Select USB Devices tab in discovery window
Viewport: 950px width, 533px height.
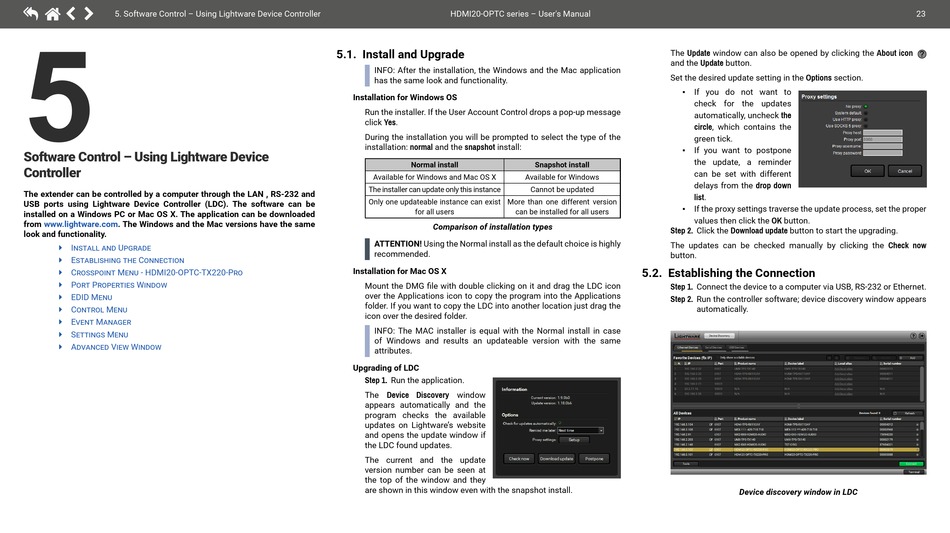737,348
